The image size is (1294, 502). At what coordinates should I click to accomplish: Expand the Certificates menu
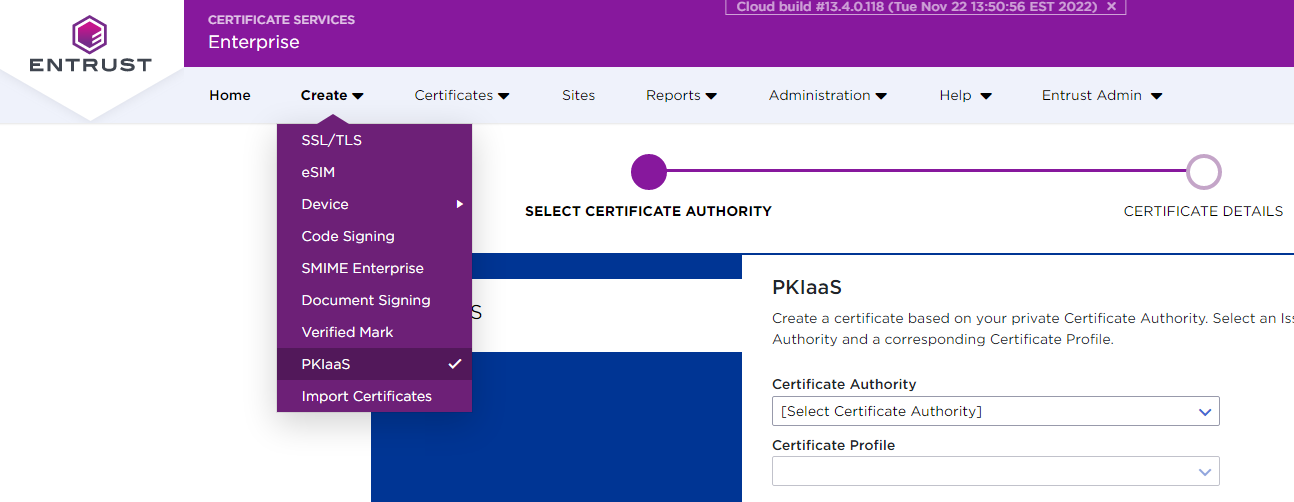pyautogui.click(x=462, y=95)
